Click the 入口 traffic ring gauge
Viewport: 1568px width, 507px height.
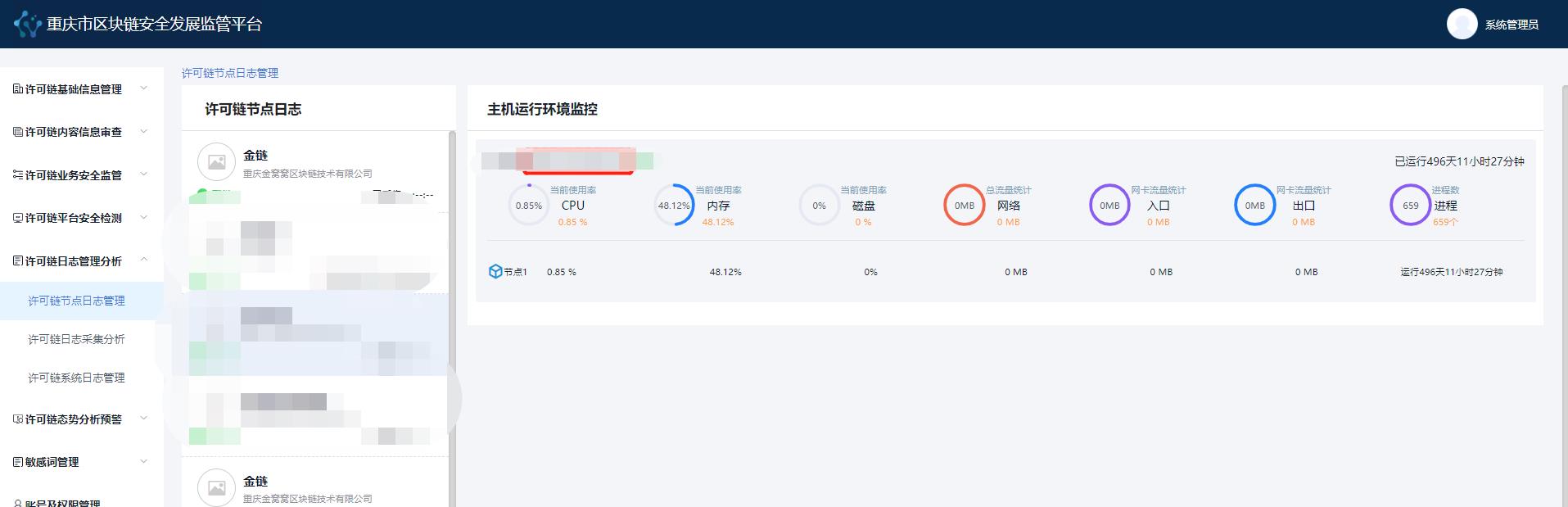tap(1109, 206)
